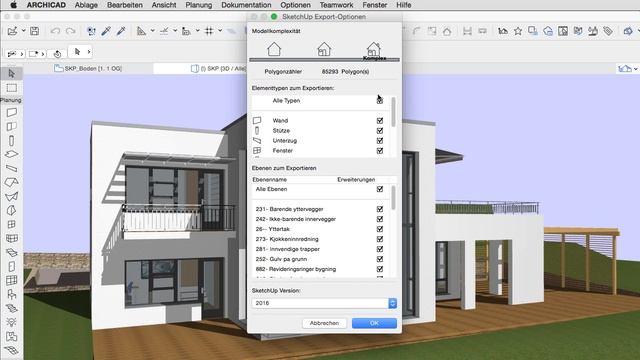Click the Erweiterungen column header

(356, 180)
